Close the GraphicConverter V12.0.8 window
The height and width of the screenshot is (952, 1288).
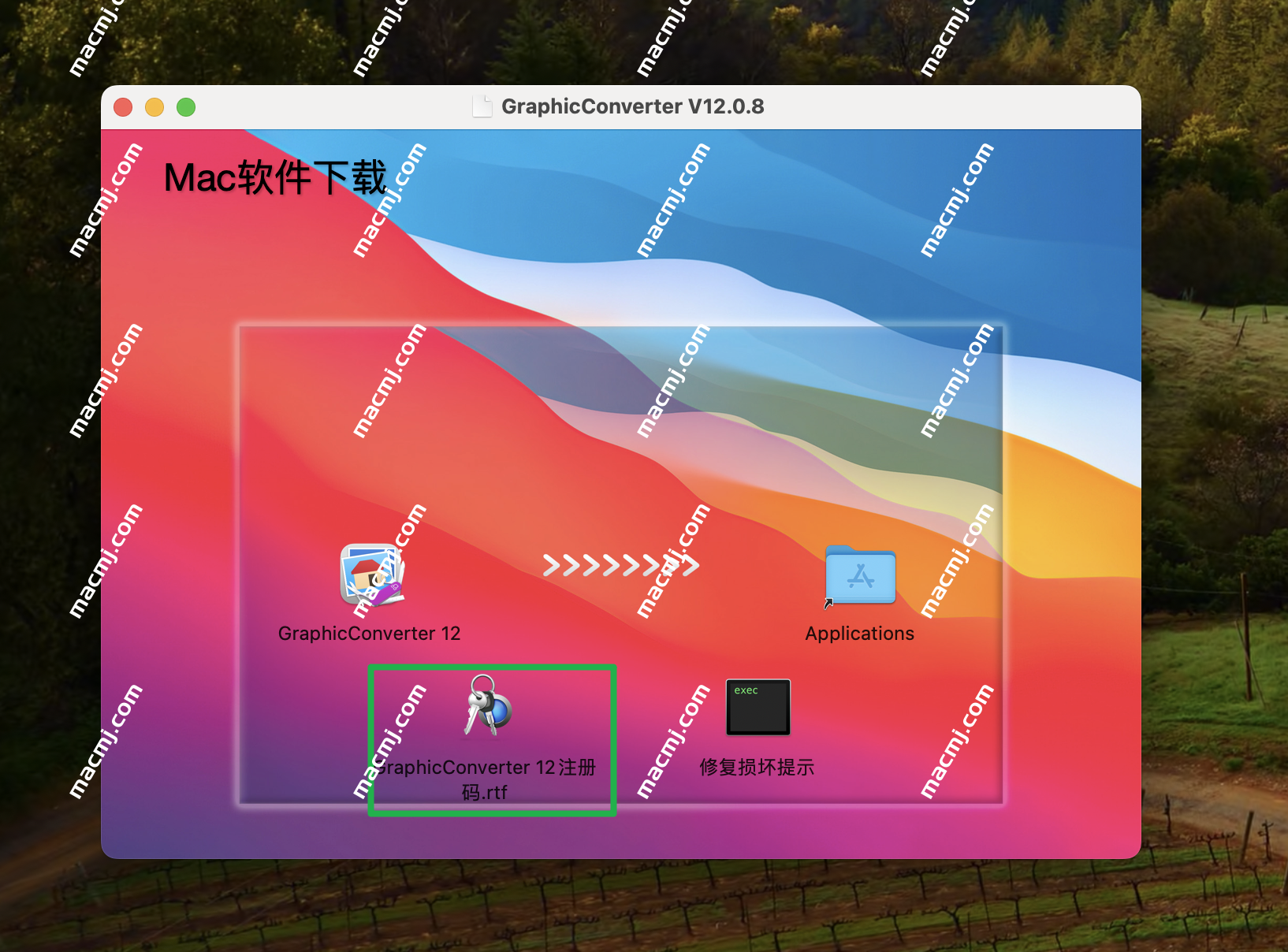pyautogui.click(x=123, y=107)
